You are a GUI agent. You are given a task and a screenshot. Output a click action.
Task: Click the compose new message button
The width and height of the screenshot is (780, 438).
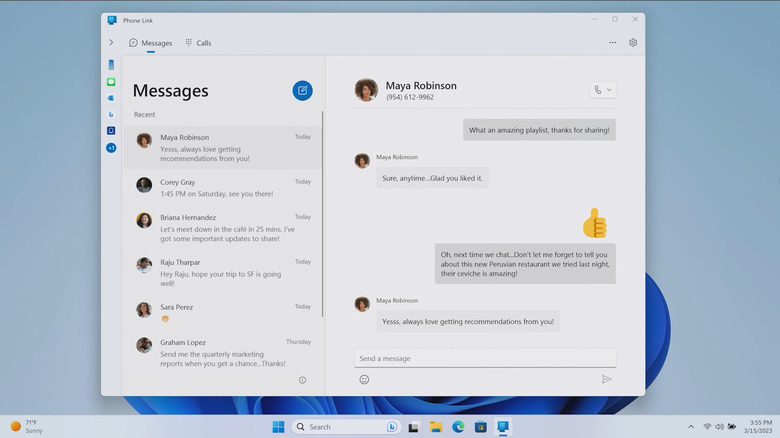pos(302,91)
